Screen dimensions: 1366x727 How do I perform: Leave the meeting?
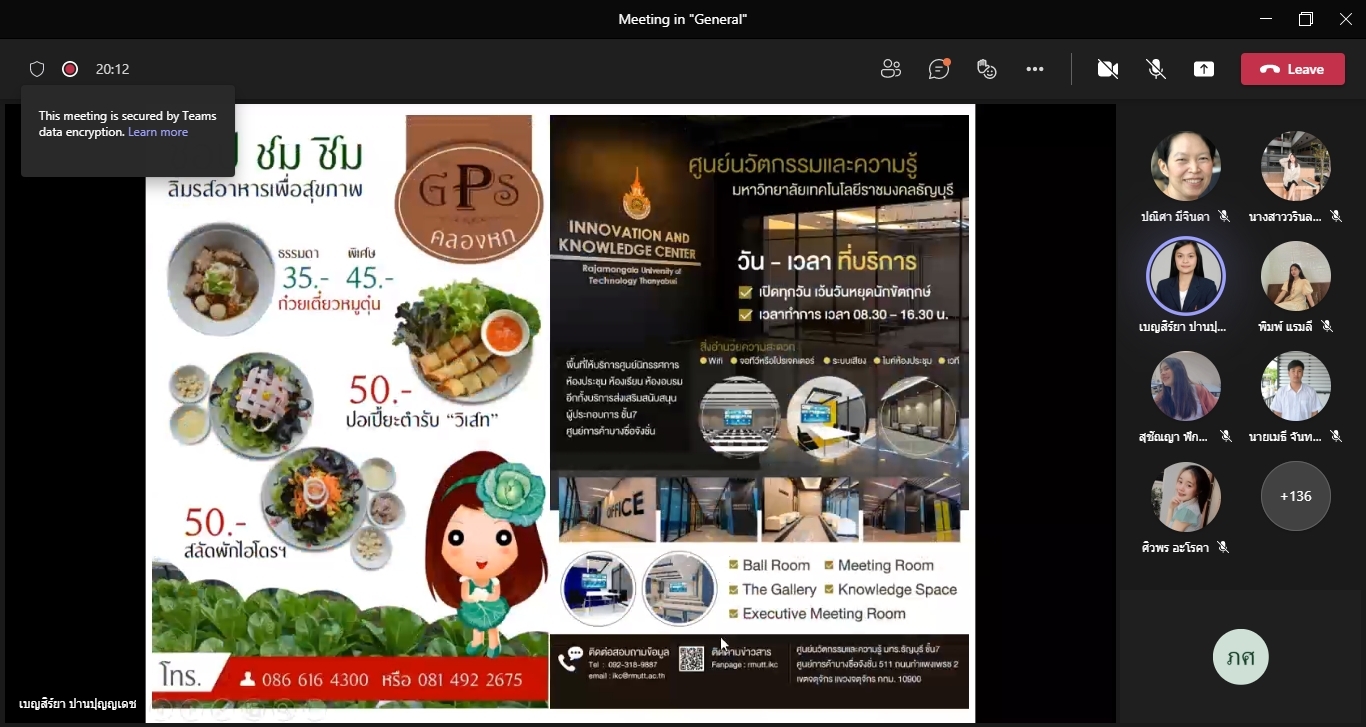tap(1292, 69)
